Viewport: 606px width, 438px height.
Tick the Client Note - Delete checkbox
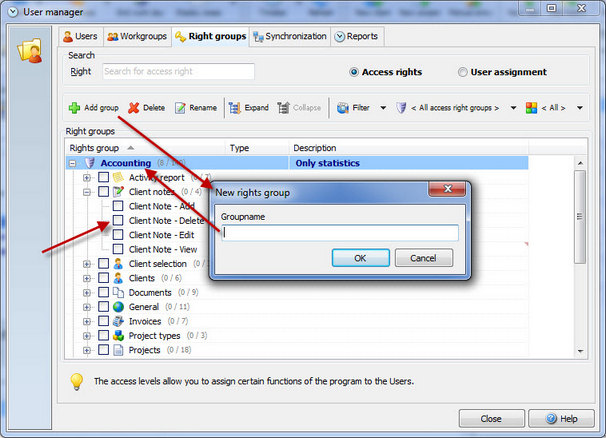118,220
